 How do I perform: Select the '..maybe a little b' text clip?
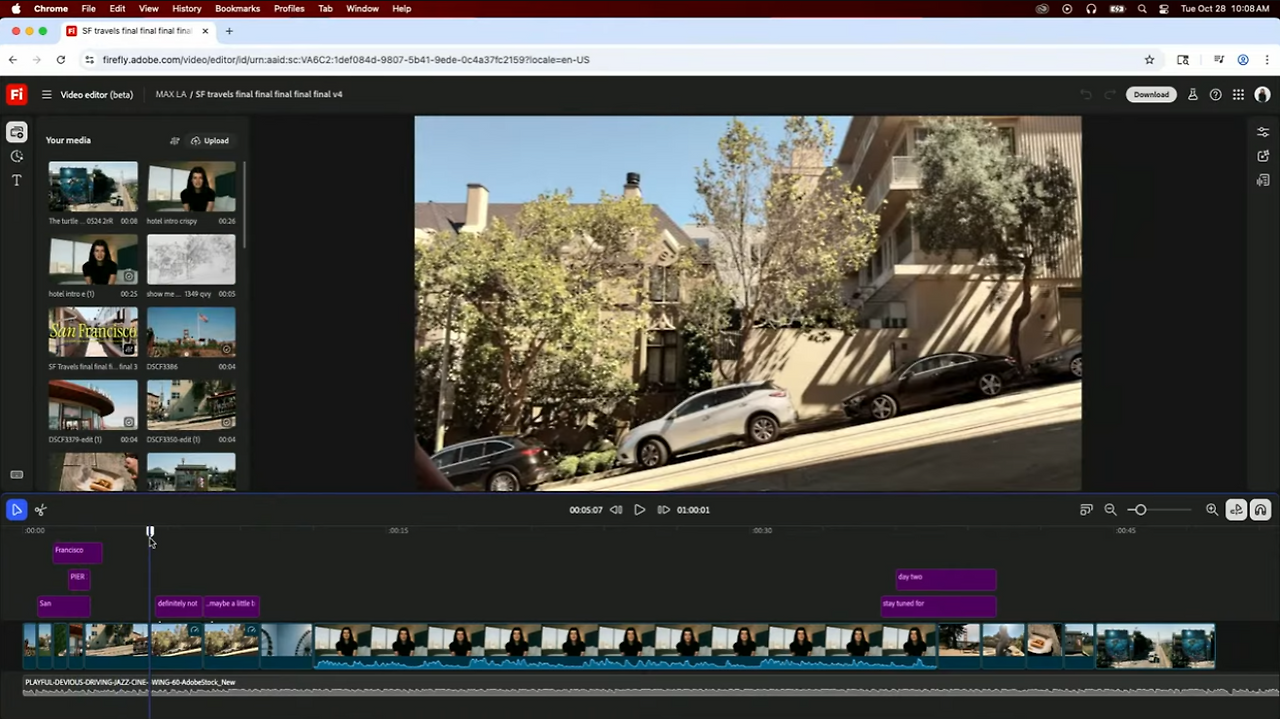(231, 605)
